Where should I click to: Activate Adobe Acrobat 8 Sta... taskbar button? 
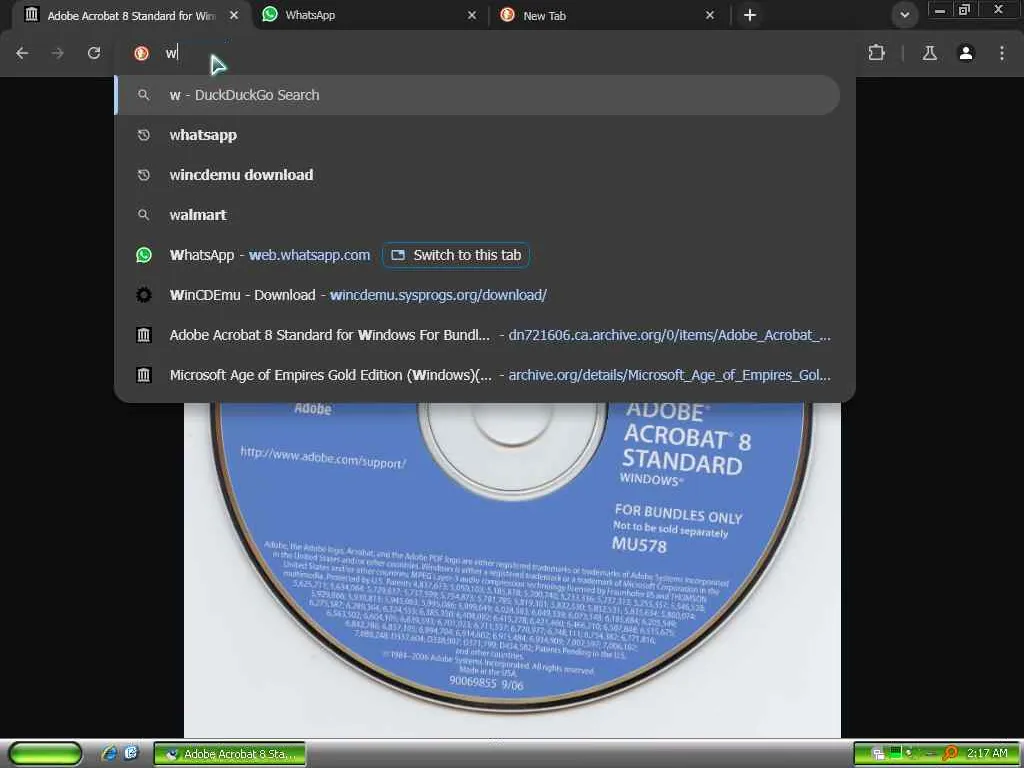[230, 754]
